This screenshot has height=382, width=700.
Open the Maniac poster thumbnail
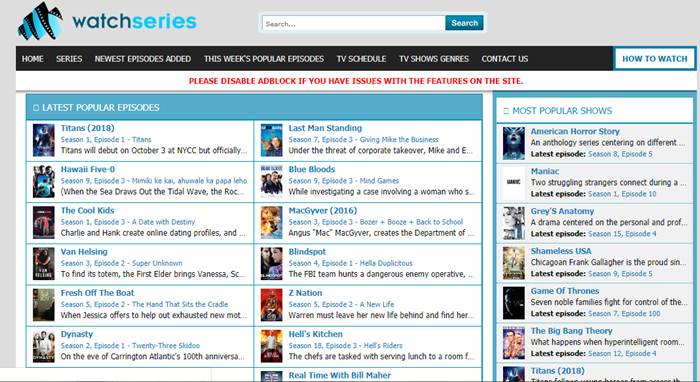[514, 183]
